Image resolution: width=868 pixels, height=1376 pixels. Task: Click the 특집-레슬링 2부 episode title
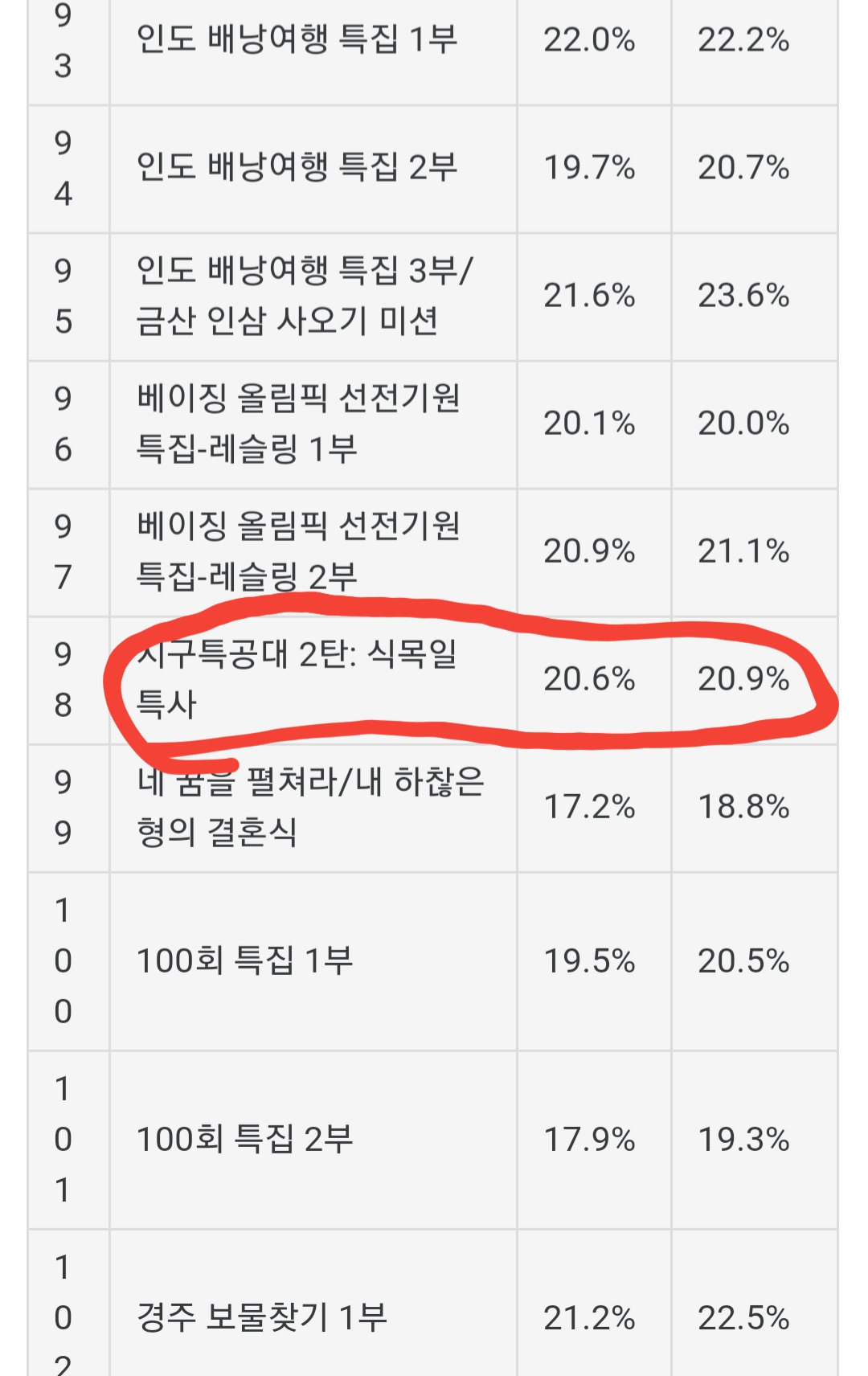(247, 576)
